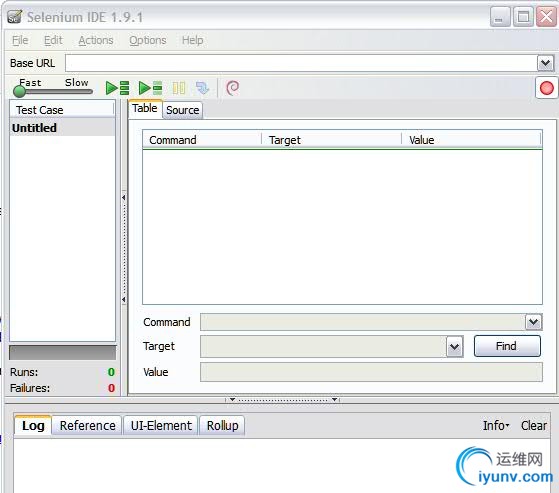Click the Command column header
Screen dimensions: 559x493
(x=202, y=140)
